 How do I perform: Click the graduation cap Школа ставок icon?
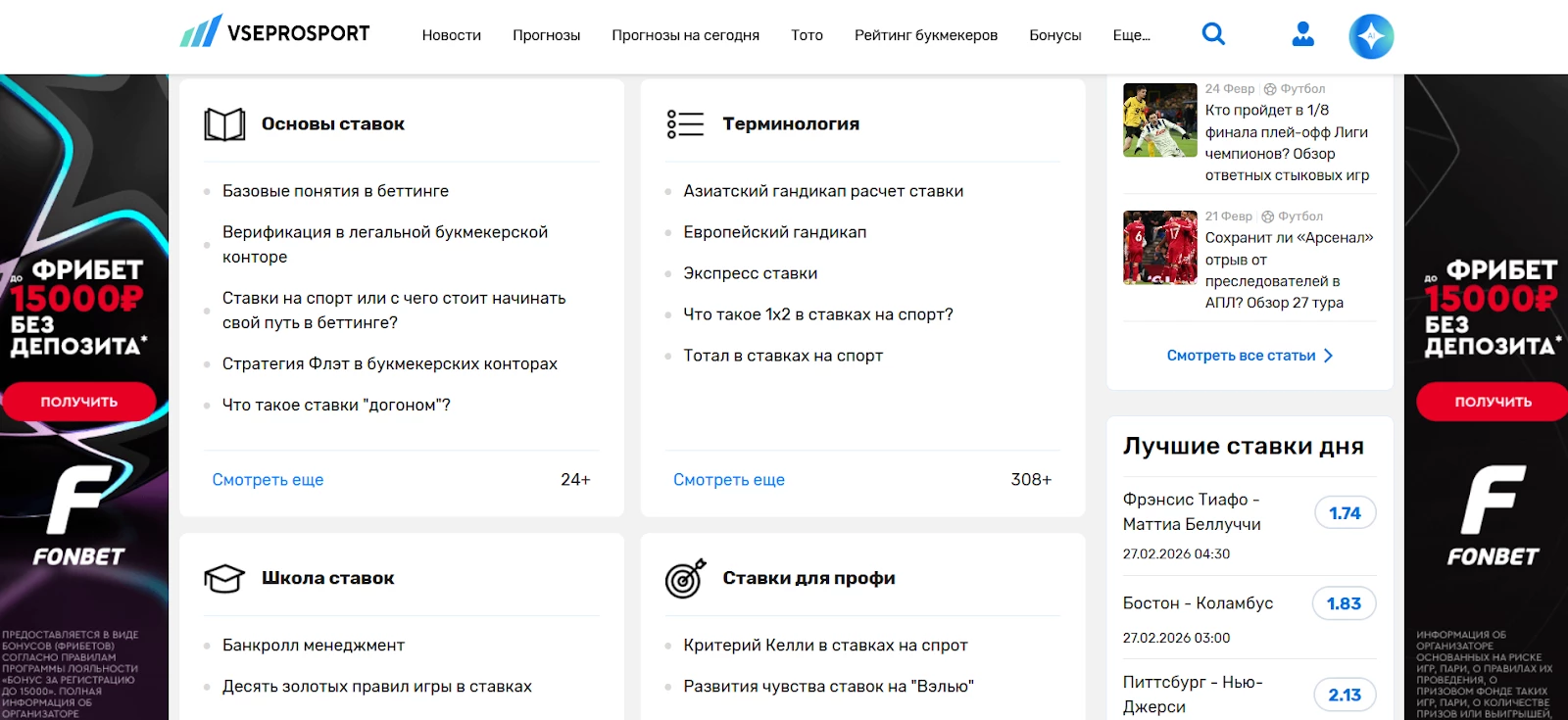[223, 578]
